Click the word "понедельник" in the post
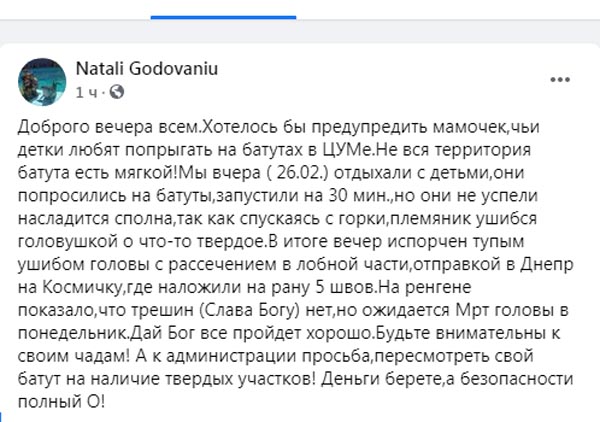This screenshot has width=600, height=422. [72, 333]
